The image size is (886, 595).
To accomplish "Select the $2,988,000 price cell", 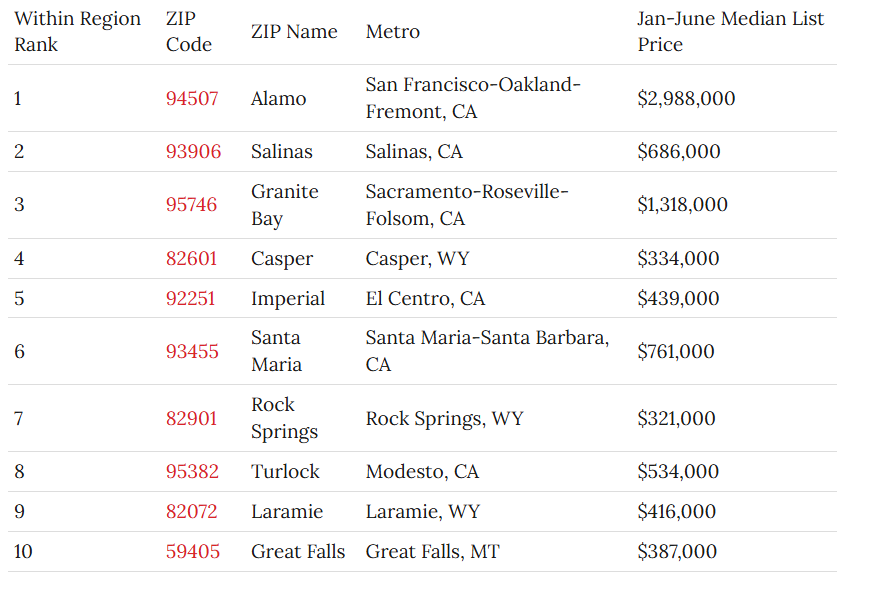I will [x=686, y=98].
